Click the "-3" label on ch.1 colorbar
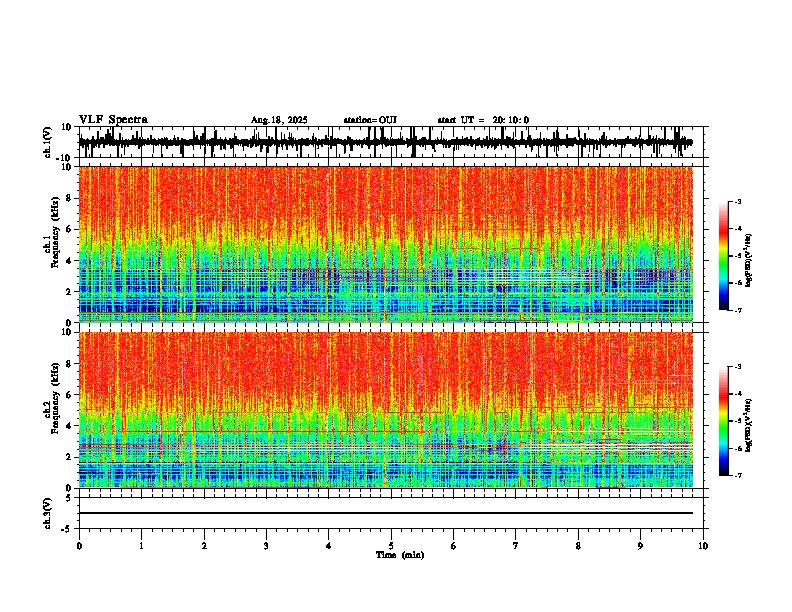This screenshot has height=612, width=792. tap(738, 201)
